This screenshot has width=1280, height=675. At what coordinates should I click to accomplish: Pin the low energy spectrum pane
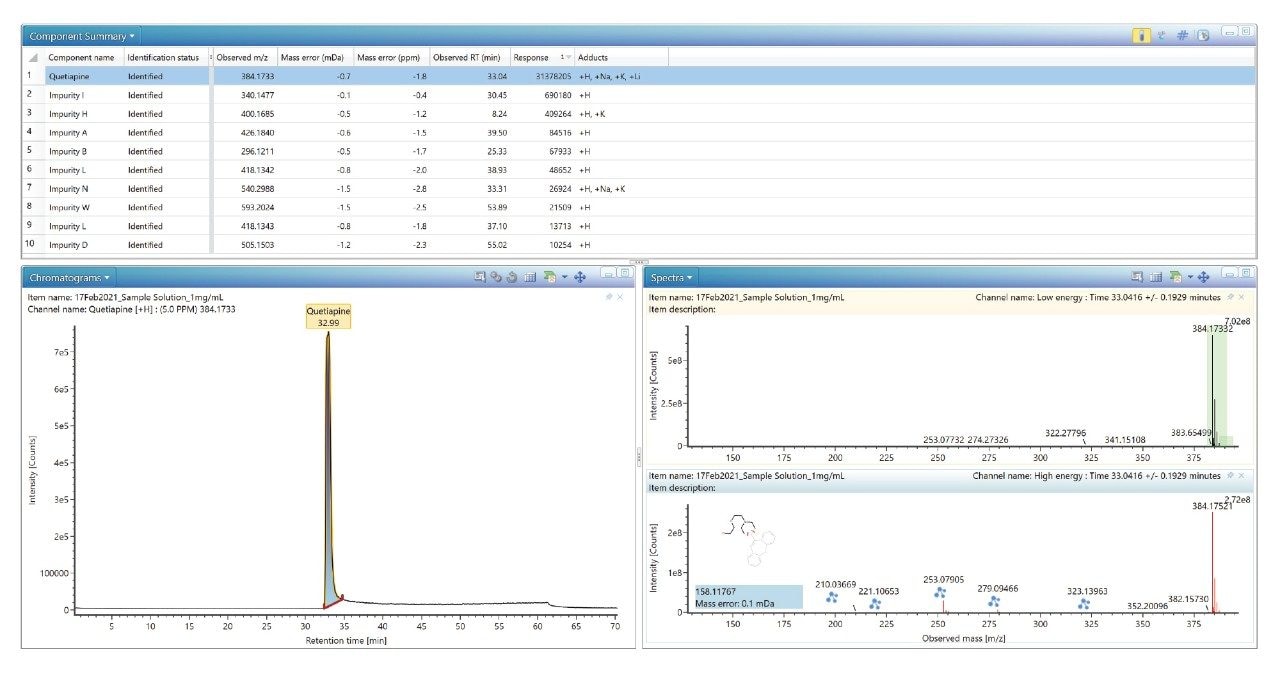(1231, 297)
